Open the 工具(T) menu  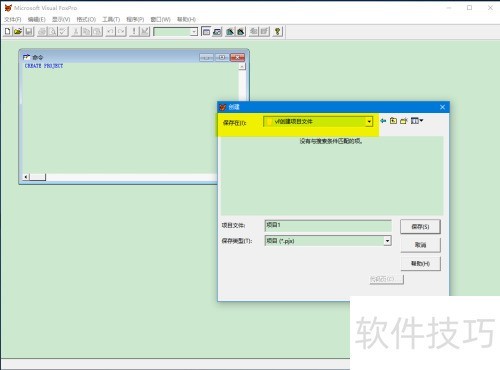tap(111, 19)
